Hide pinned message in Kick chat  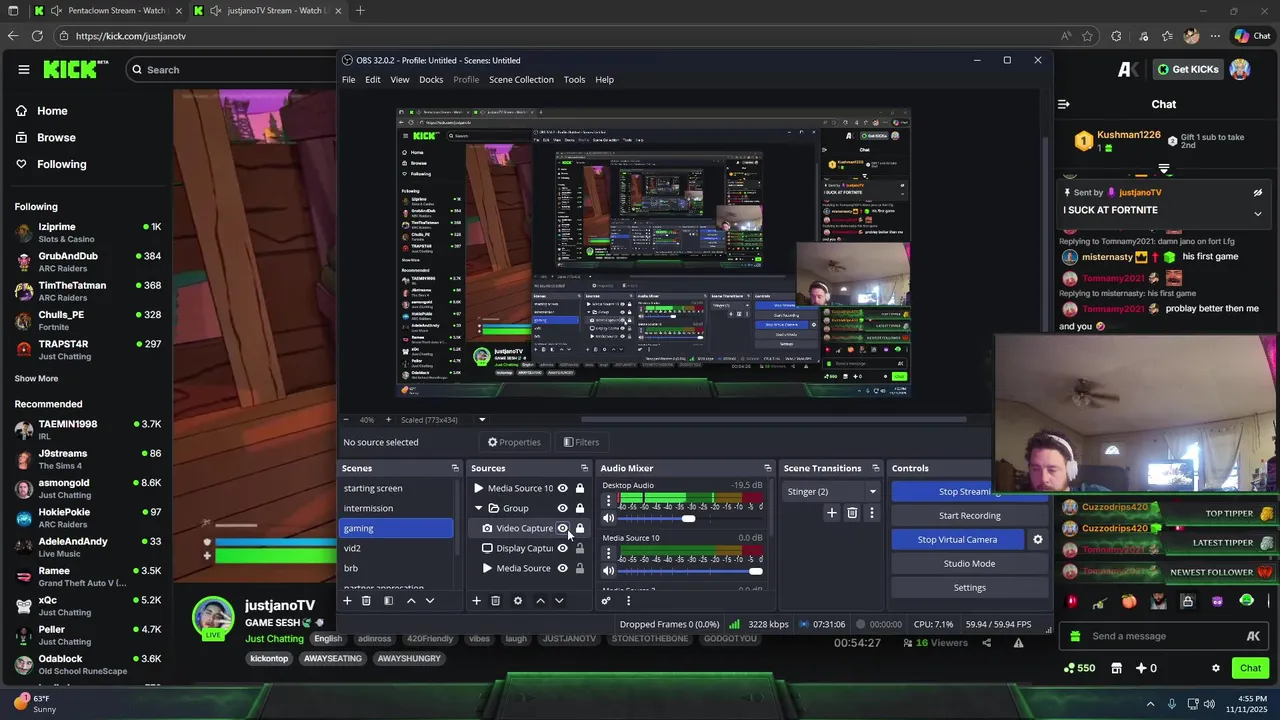pyautogui.click(x=1258, y=193)
